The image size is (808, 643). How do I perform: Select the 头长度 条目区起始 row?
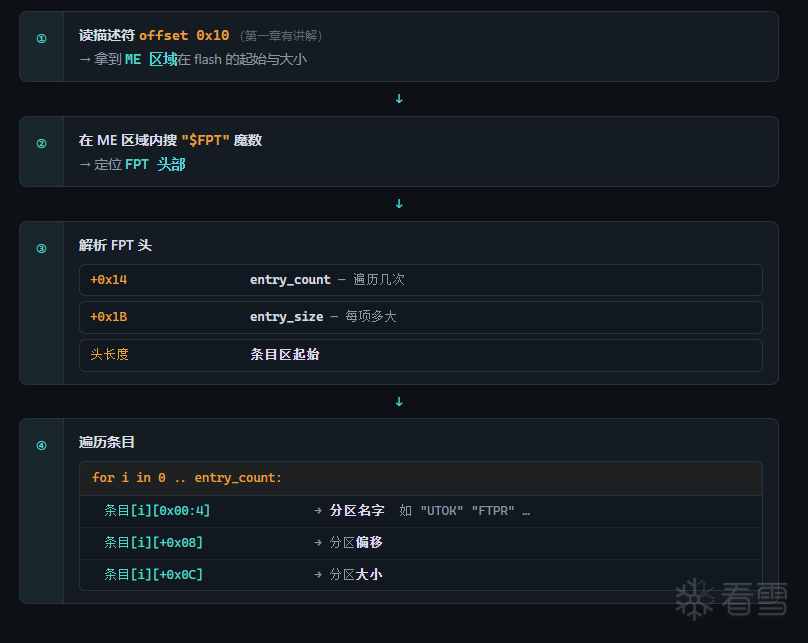click(x=420, y=355)
